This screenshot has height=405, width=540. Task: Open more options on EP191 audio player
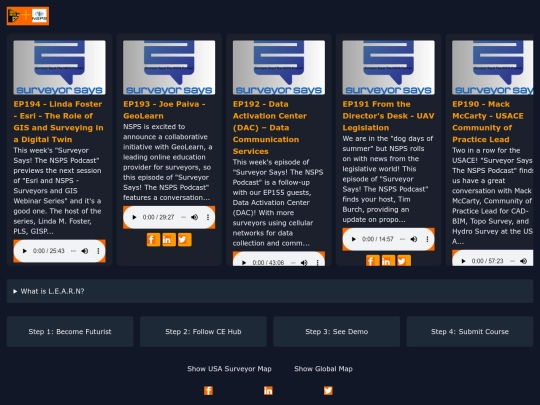point(427,239)
